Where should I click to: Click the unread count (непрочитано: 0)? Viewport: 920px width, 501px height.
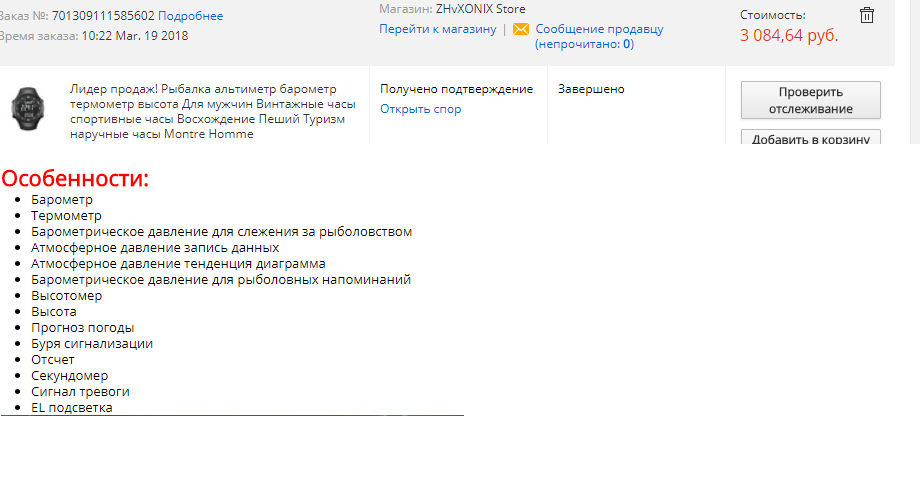(584, 44)
